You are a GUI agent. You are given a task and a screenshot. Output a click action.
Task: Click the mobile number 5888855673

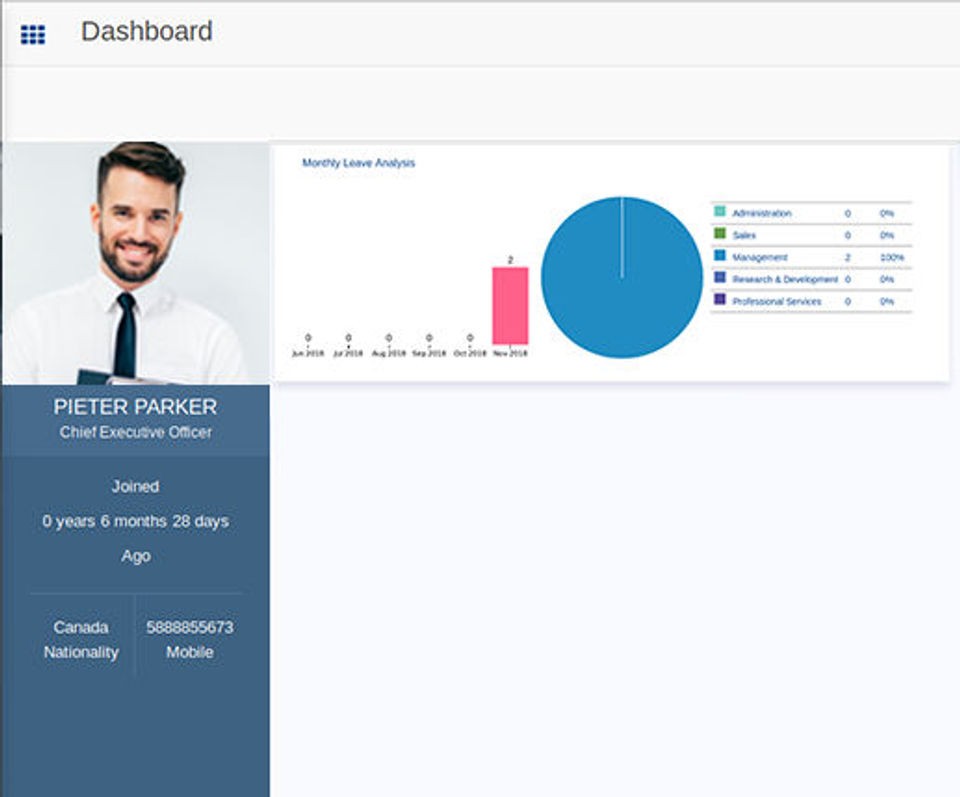(x=190, y=627)
